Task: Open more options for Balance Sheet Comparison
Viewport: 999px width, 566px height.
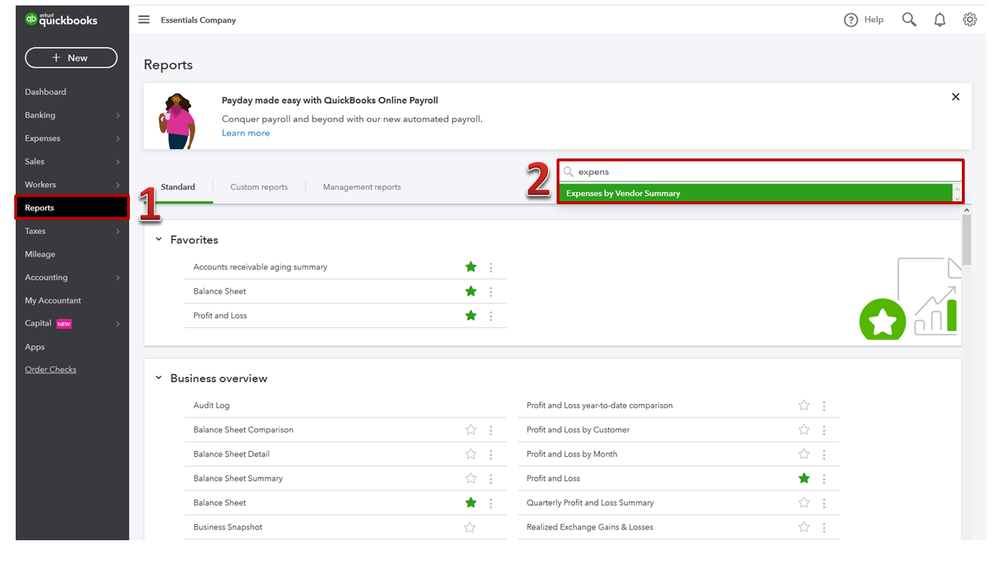Action: (491, 430)
